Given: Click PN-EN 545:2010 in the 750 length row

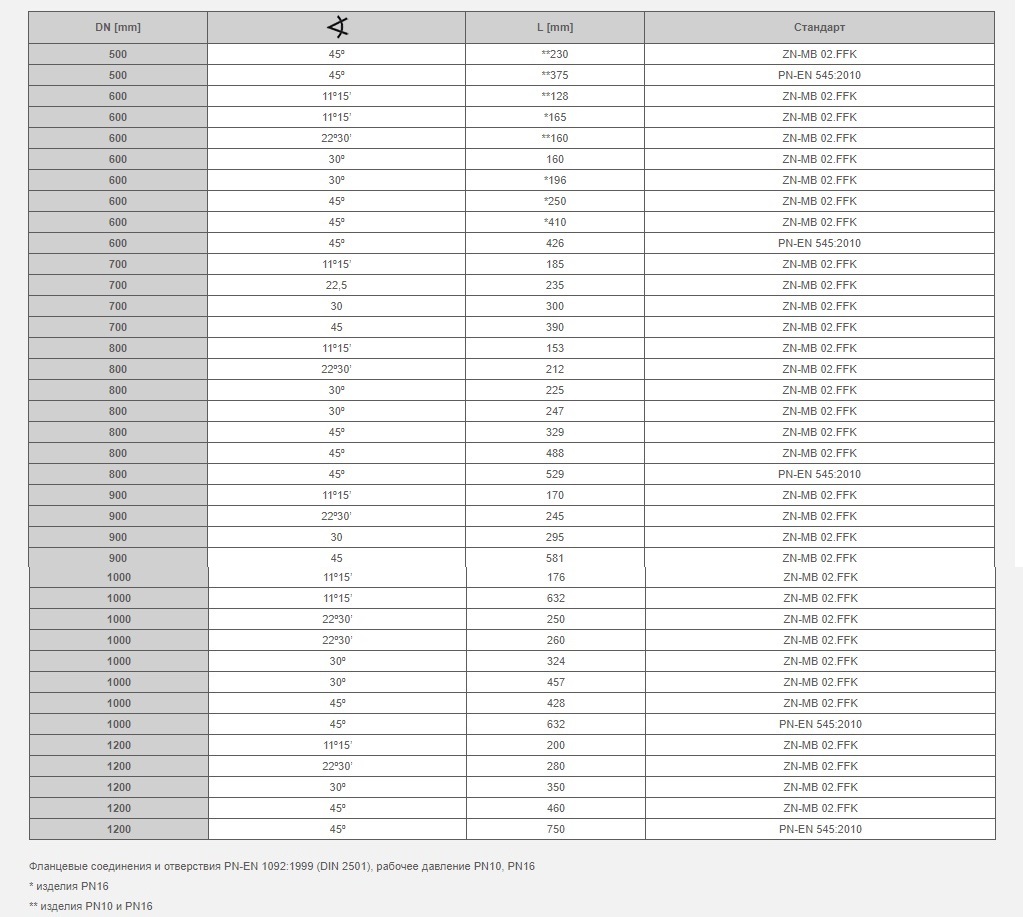Looking at the screenshot, I should (820, 829).
